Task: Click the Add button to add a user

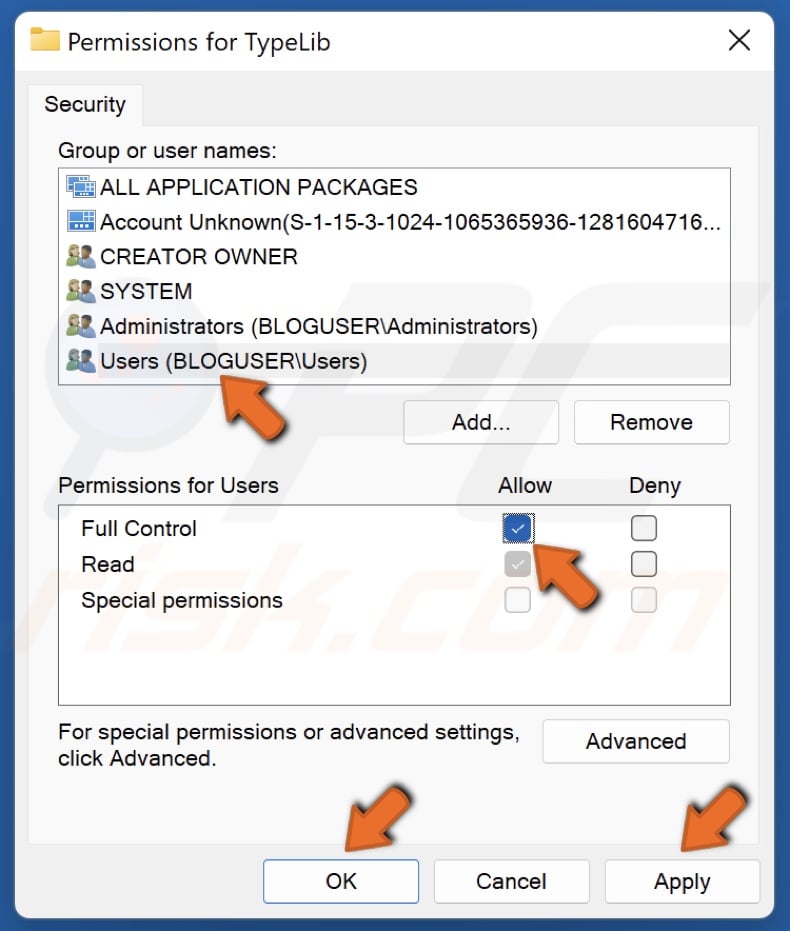Action: tap(480, 422)
